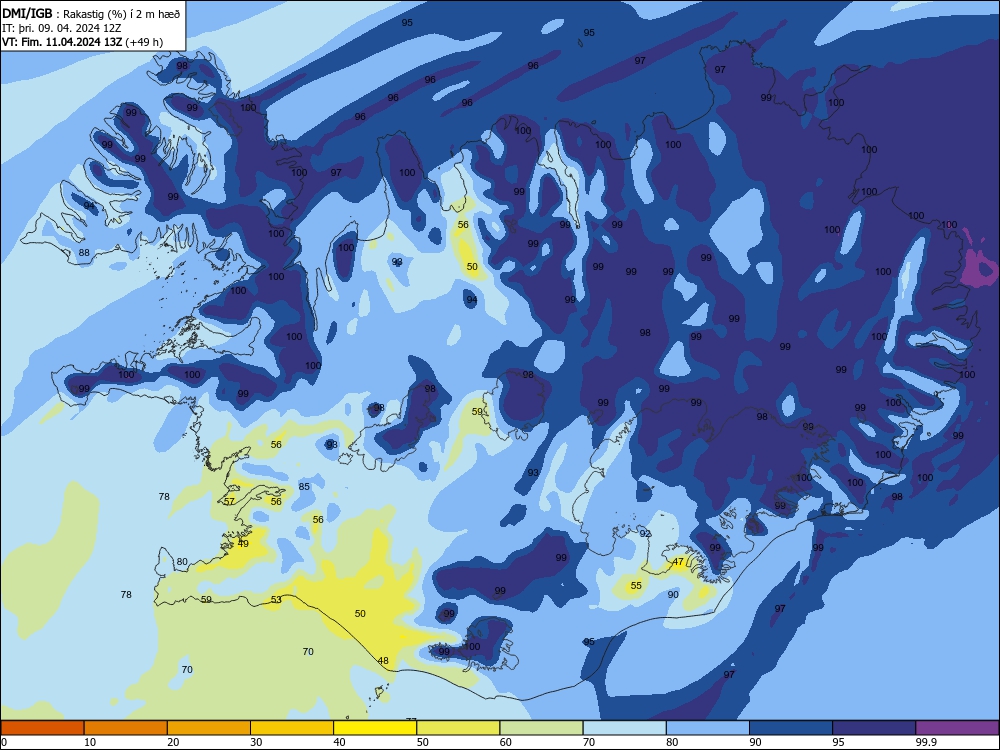Pick the 60–70 light green legend swatch
The image size is (1000, 750).
(x=541, y=728)
